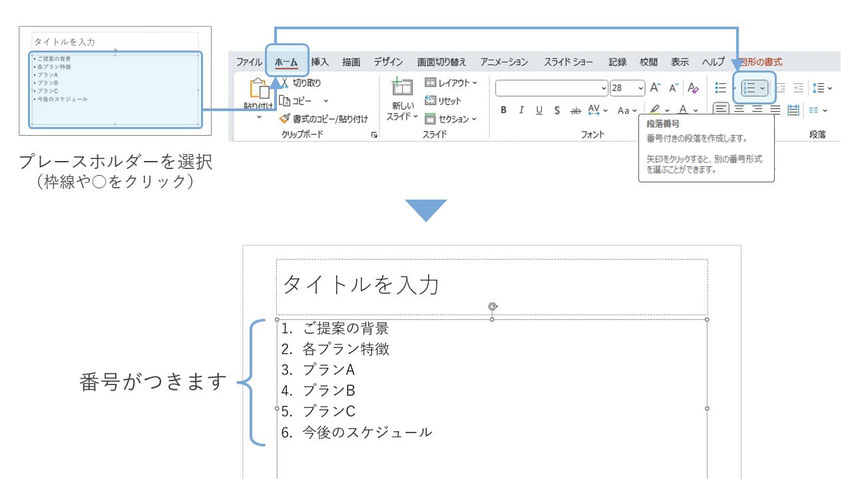
Task: Click the Format Painter (書式のコピー/貼り付け) brush
Action: (284, 118)
